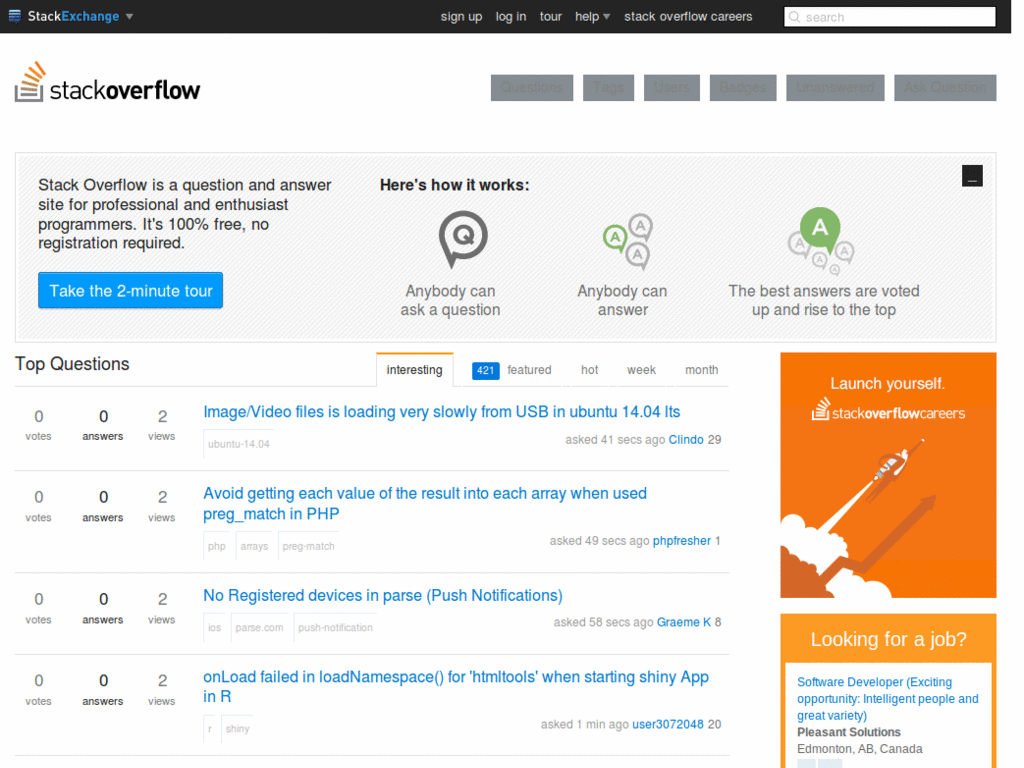The width and height of the screenshot is (1024, 768).
Task: Click the arrays tag
Action: [x=254, y=546]
